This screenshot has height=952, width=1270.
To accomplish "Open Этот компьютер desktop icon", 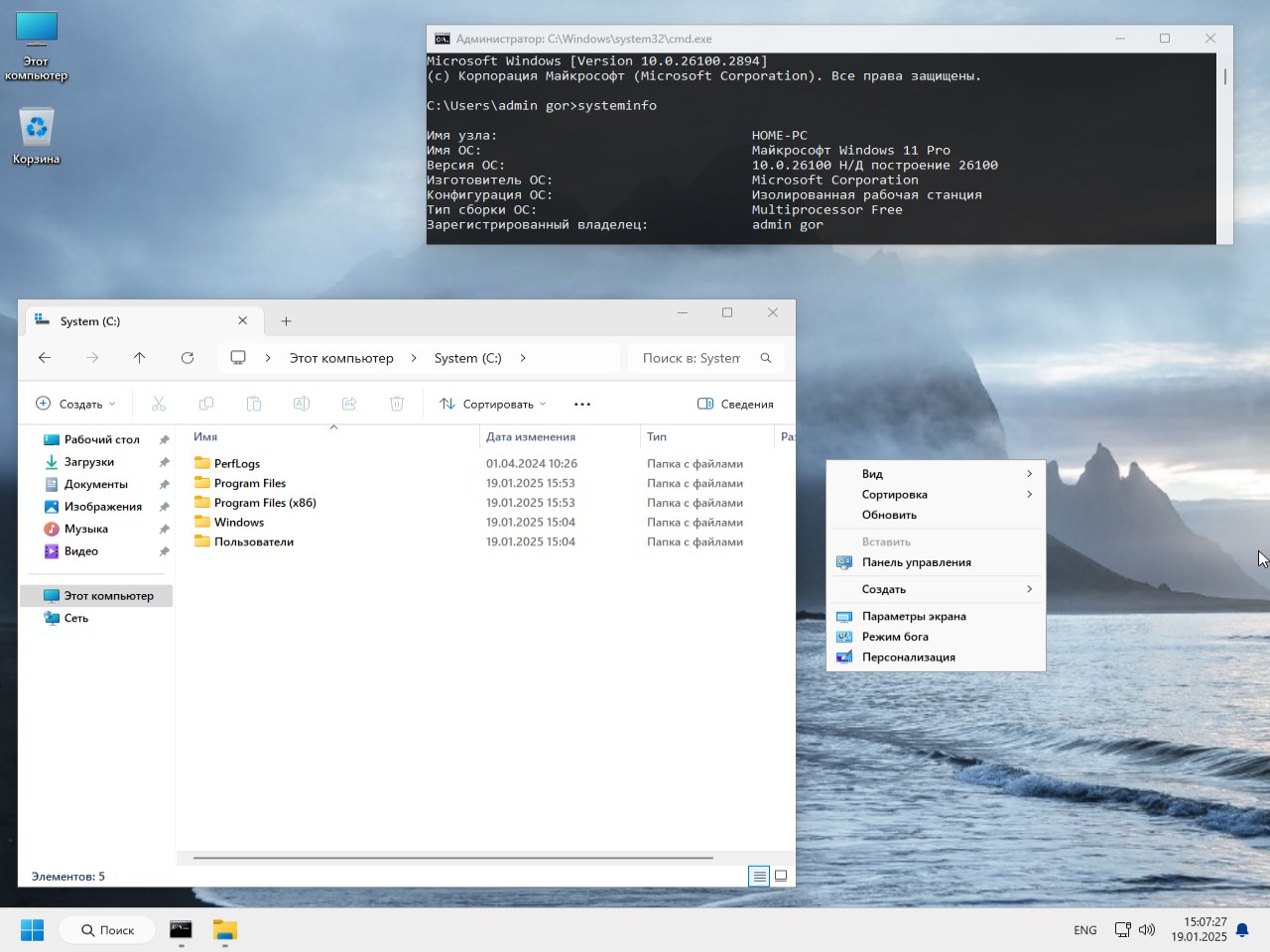I will [x=37, y=46].
